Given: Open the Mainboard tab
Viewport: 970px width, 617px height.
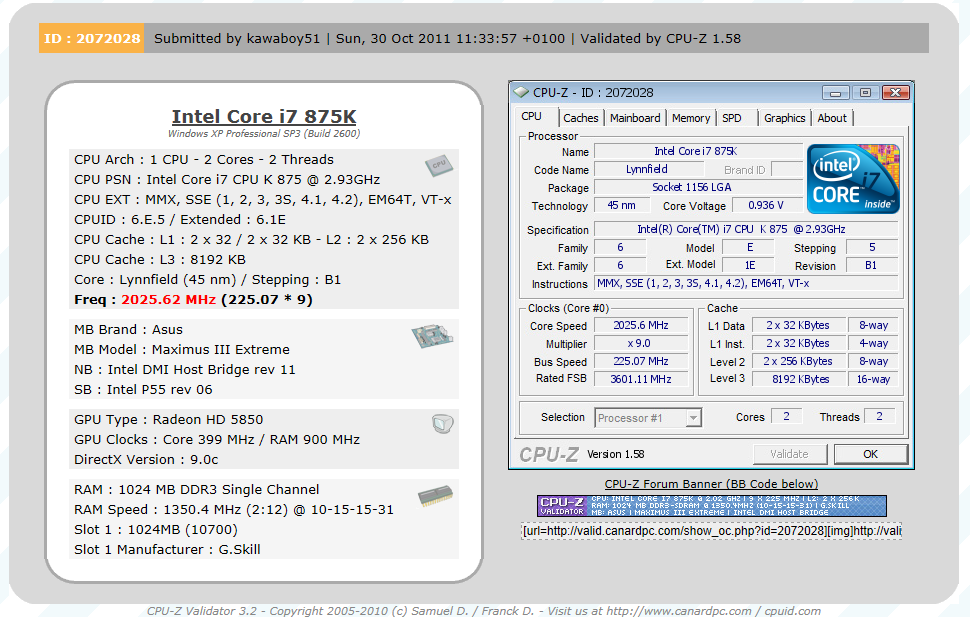Looking at the screenshot, I should (635, 118).
